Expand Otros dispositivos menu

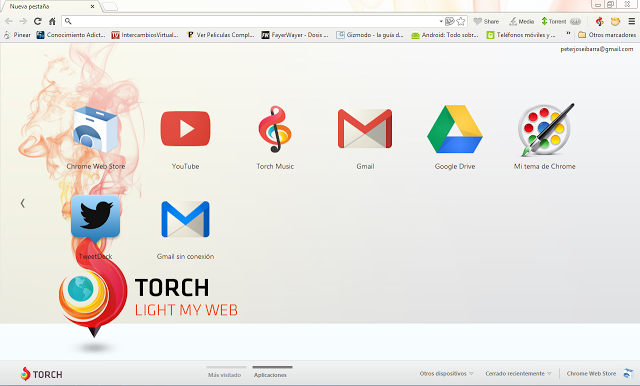(446, 373)
